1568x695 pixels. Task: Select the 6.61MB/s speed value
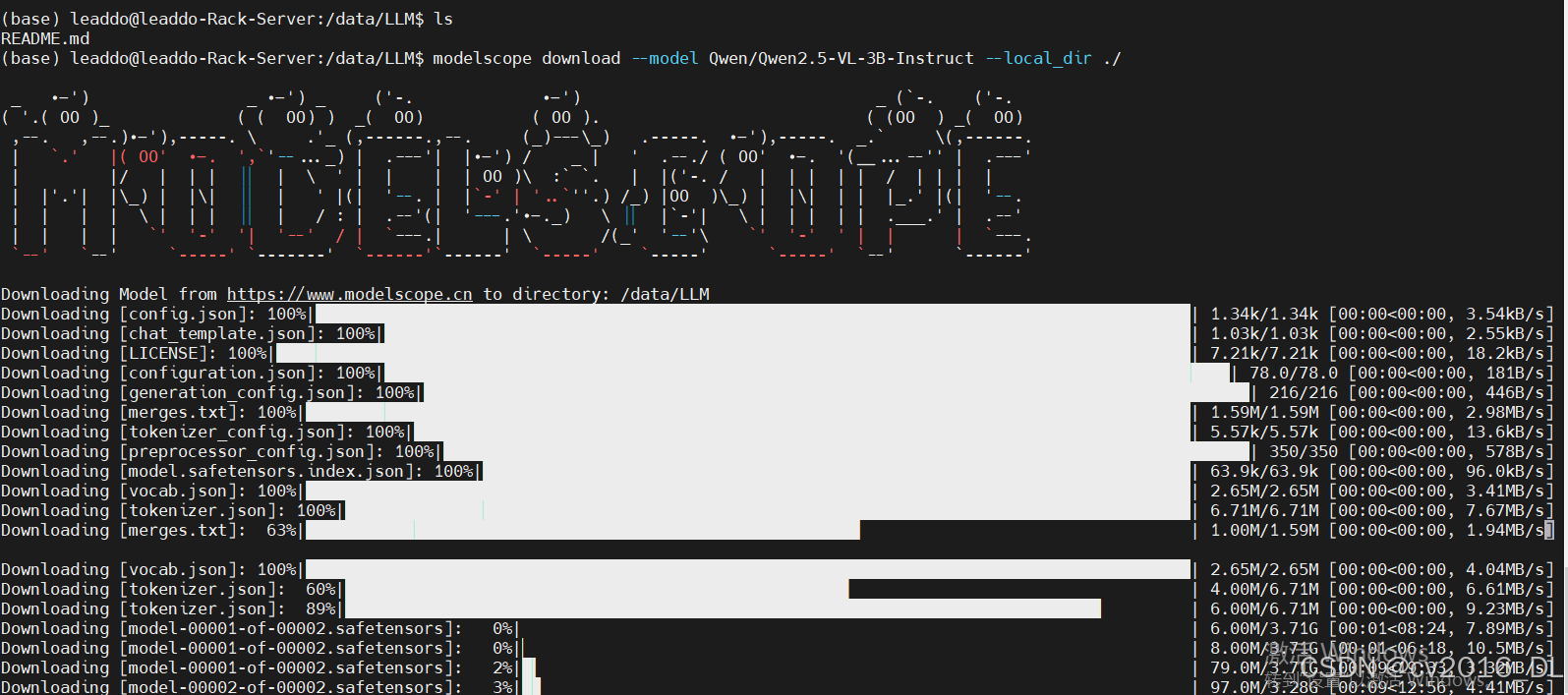(x=1505, y=589)
